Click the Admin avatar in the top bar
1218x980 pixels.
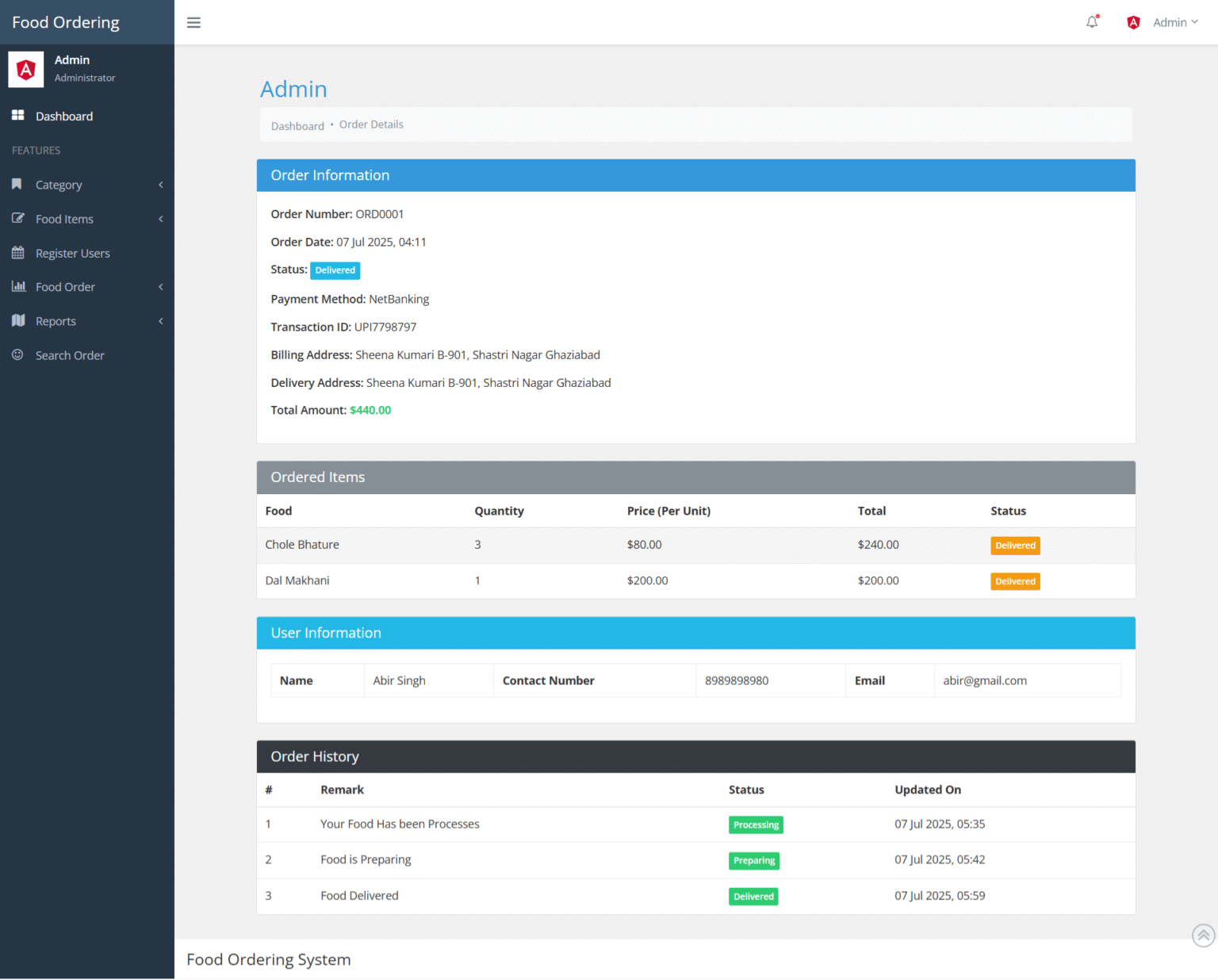tap(1133, 22)
